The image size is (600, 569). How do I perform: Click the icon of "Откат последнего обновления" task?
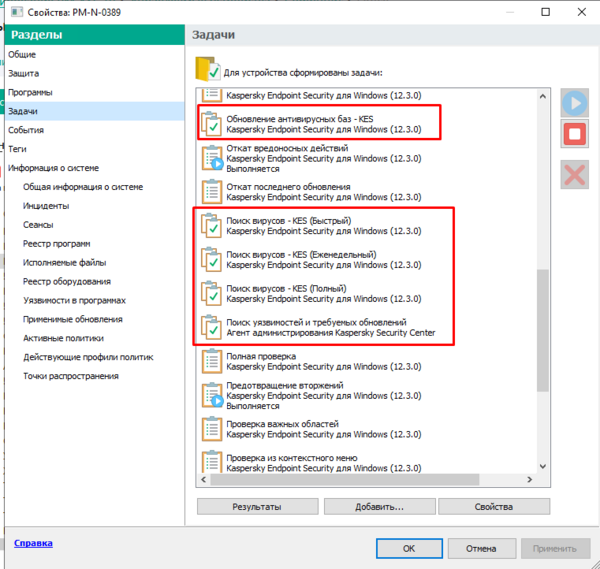212,192
